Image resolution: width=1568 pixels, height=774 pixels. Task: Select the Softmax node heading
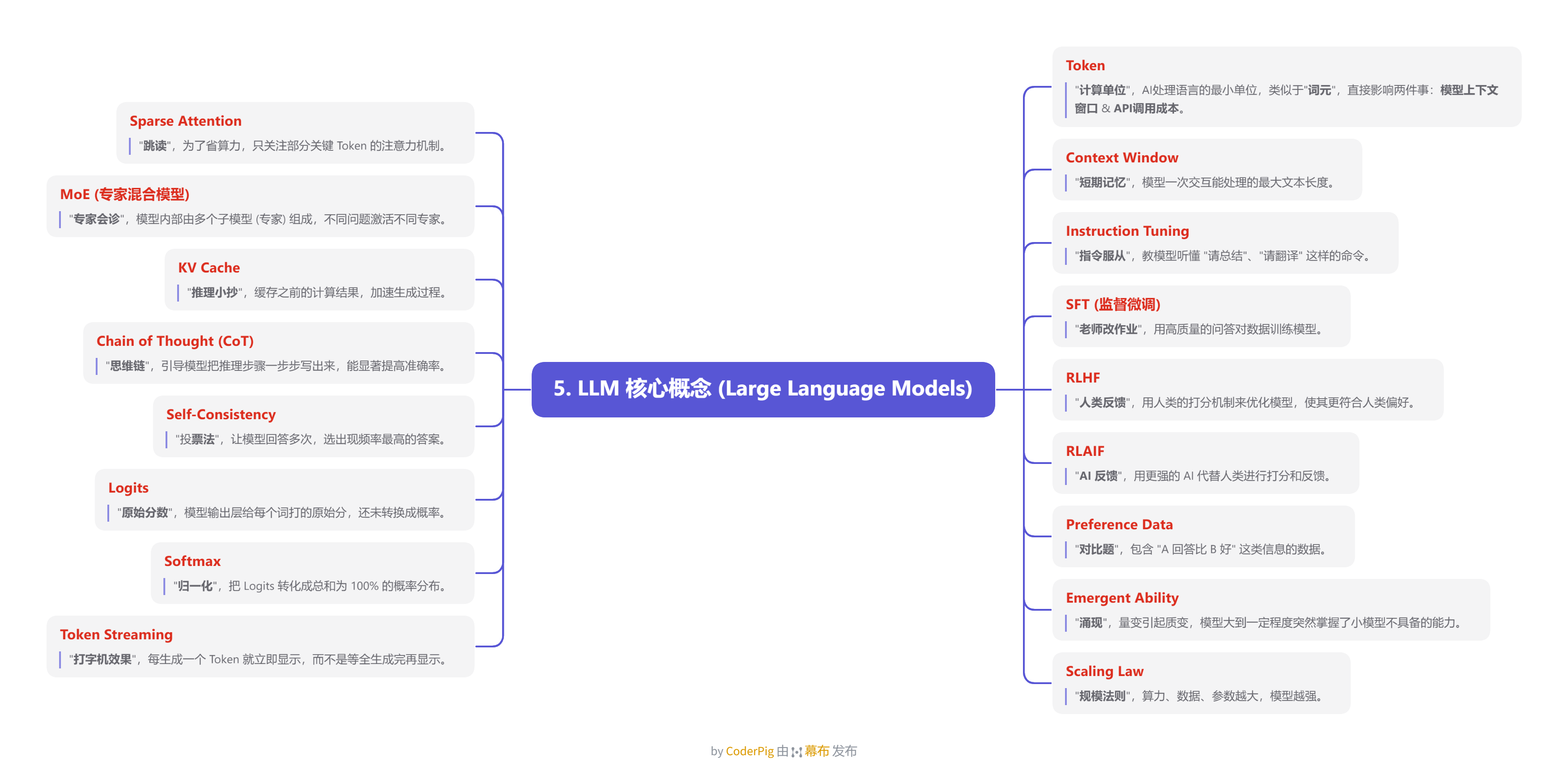[192, 561]
